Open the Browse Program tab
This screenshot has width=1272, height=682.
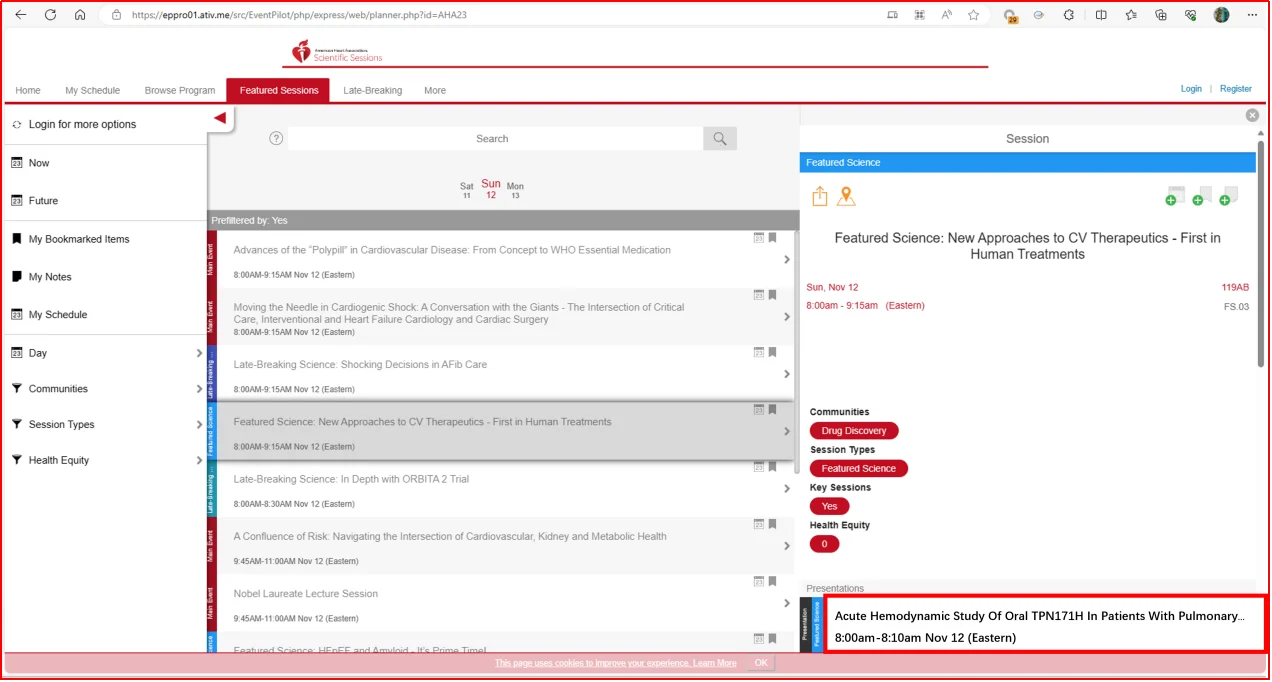click(180, 90)
